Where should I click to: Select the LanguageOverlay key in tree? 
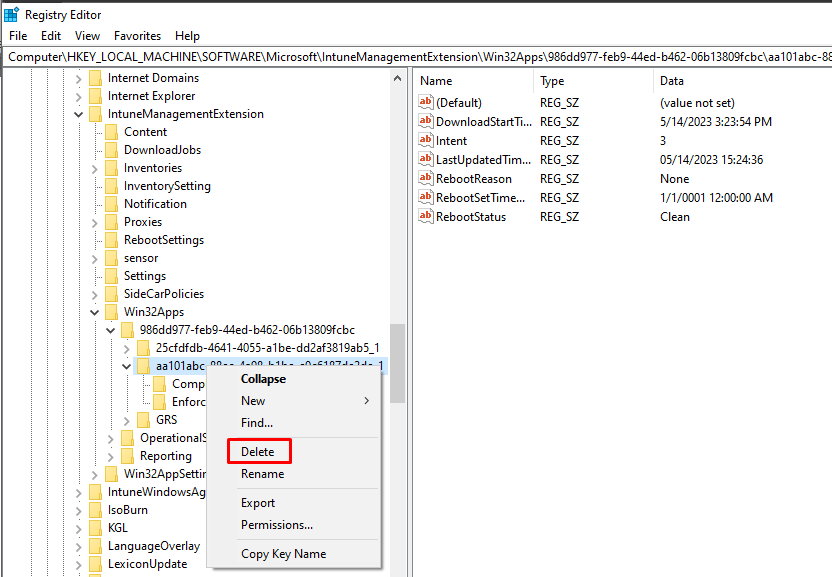(x=154, y=546)
